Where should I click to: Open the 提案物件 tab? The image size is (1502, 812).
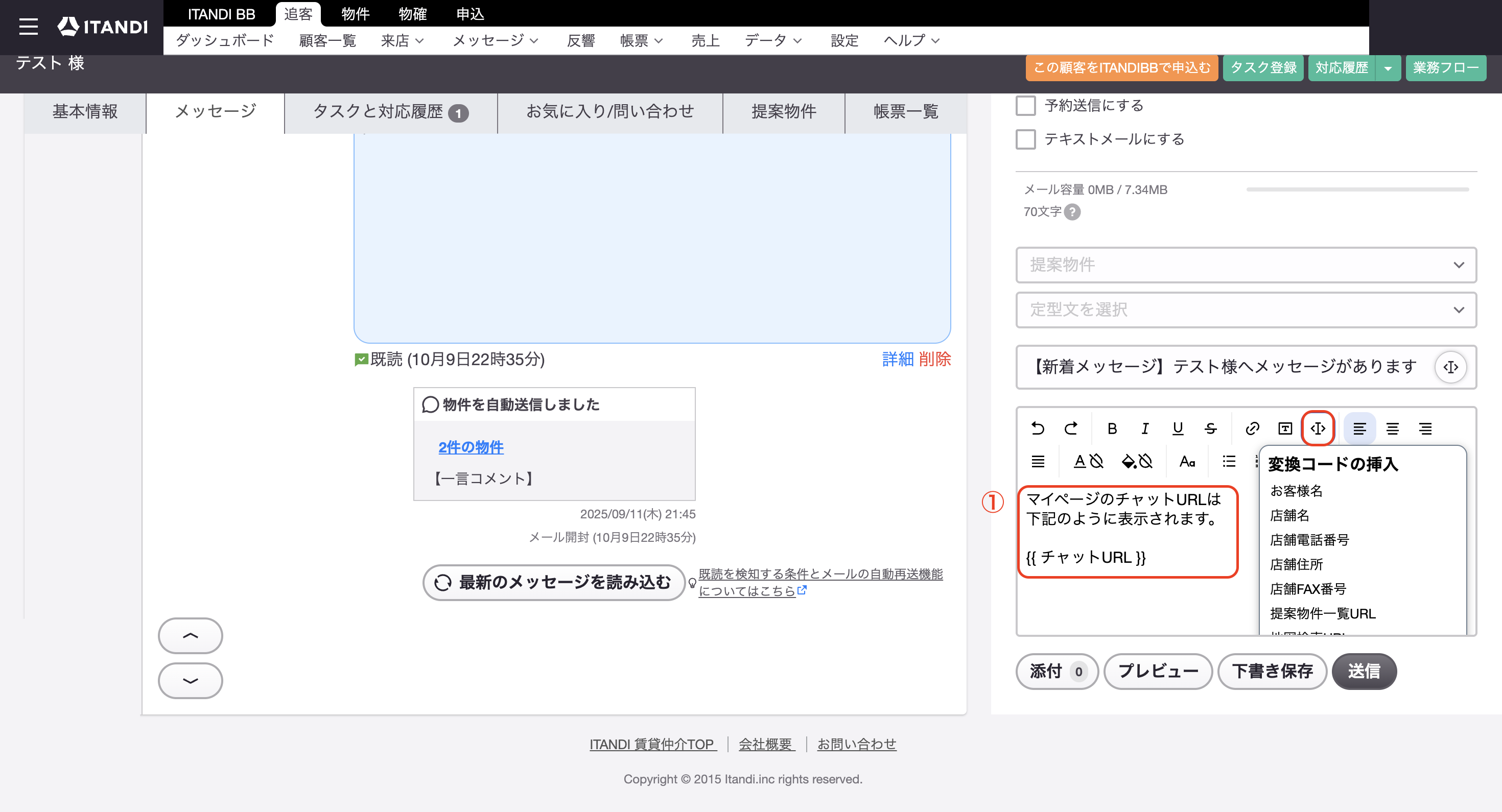pos(784,112)
